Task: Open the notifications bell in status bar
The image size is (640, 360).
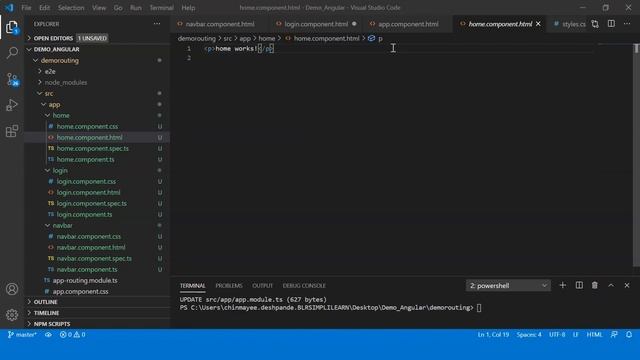Action: click(x=629, y=335)
